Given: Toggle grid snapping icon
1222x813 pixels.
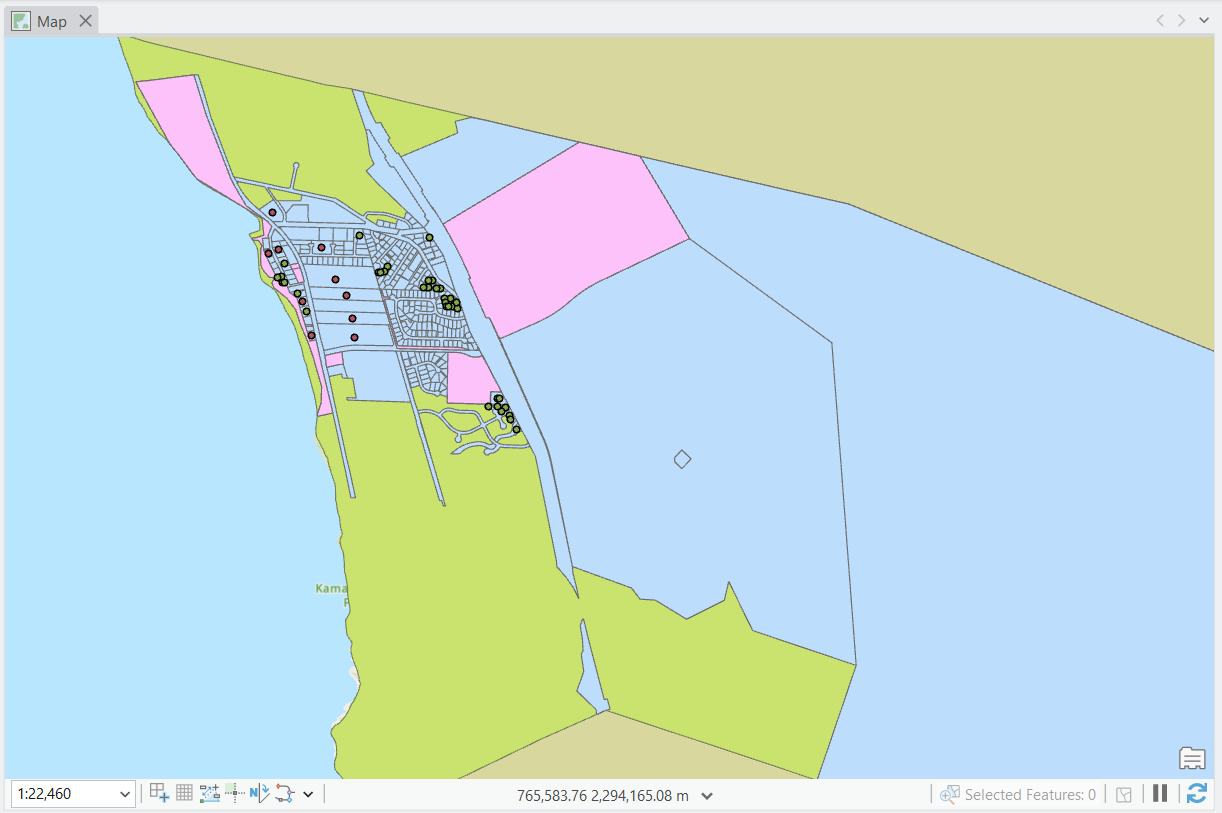Looking at the screenshot, I should tap(184, 793).
